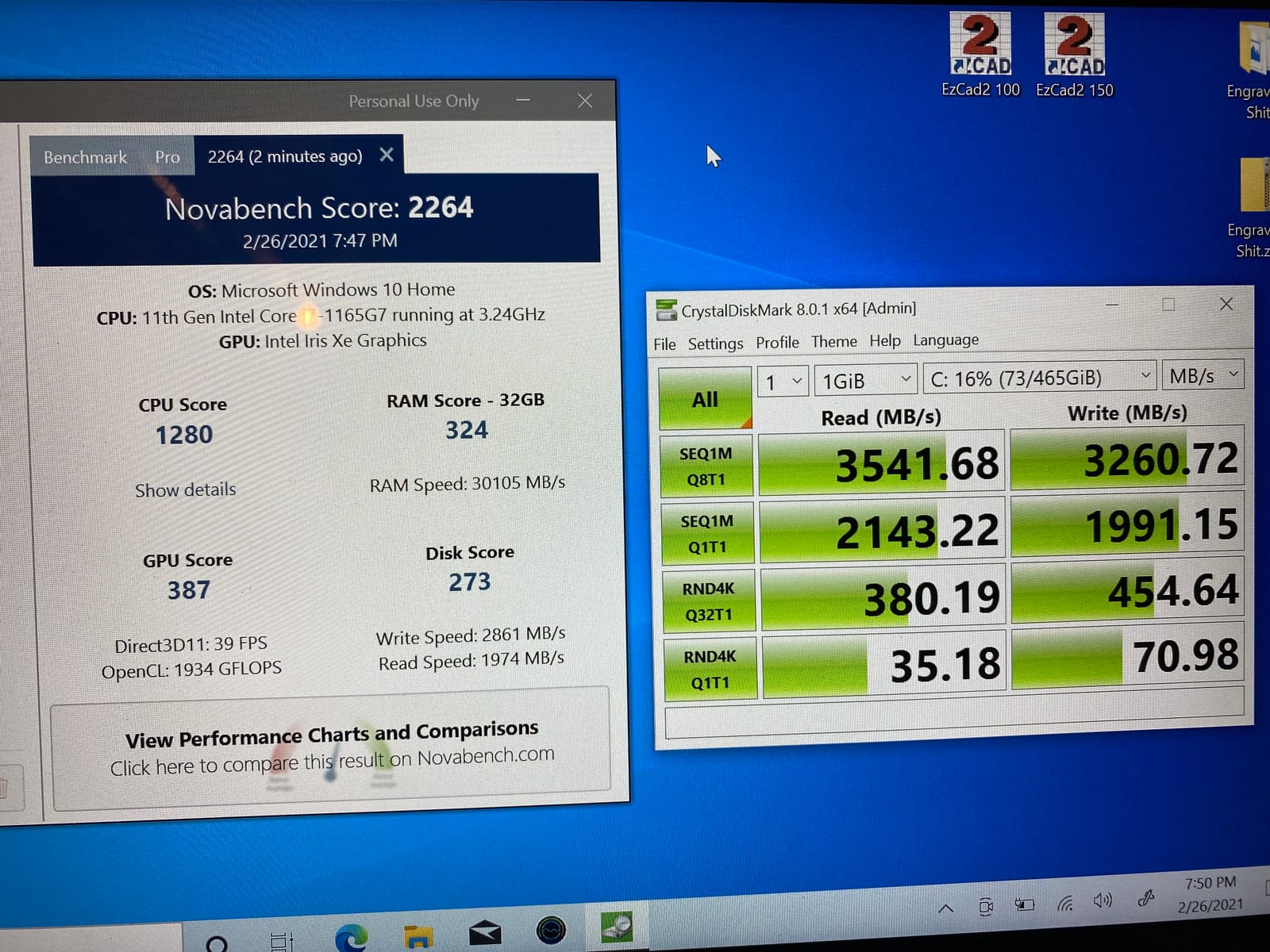Run the RND4K Q1T1 test

point(710,670)
